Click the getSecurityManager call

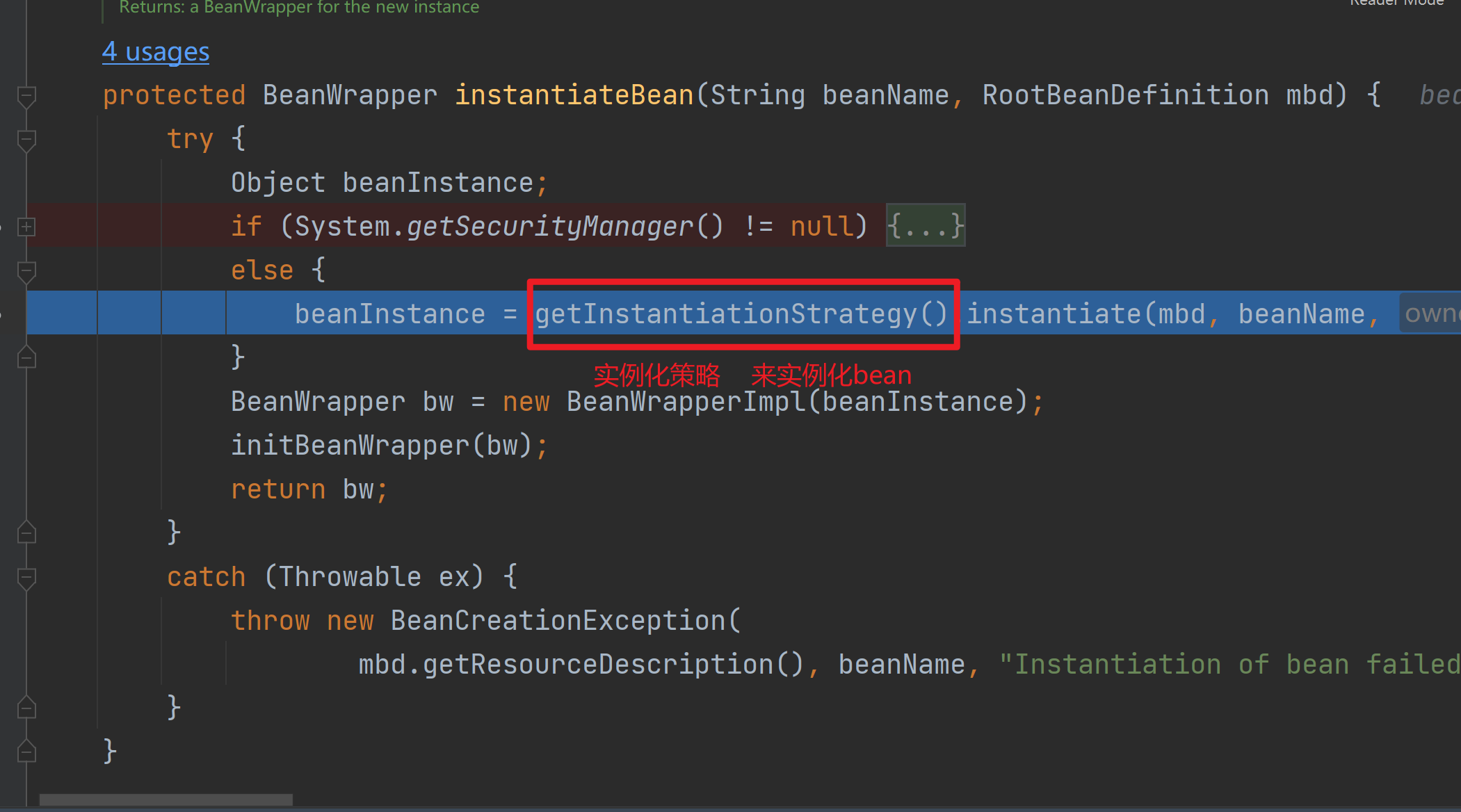565,227
